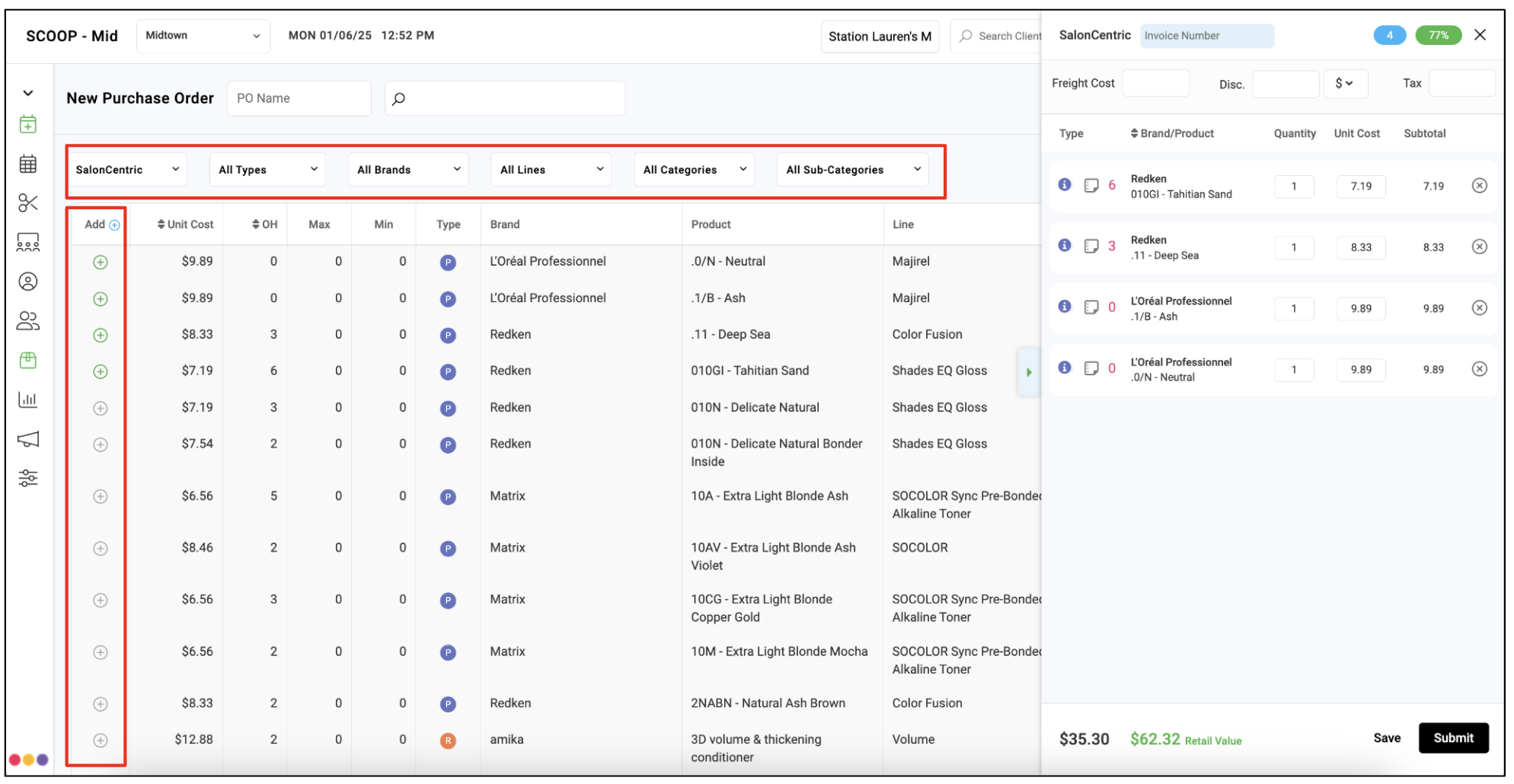Open the All Types filter dropdown

(x=267, y=170)
